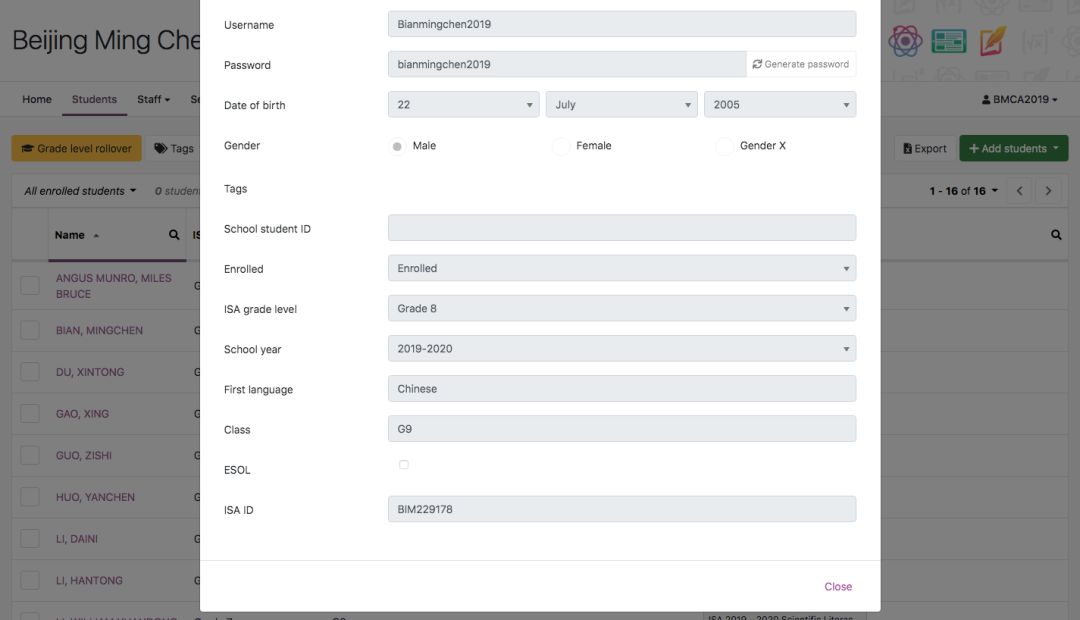Go to next page arrow
The width and height of the screenshot is (1080, 620).
[1048, 191]
